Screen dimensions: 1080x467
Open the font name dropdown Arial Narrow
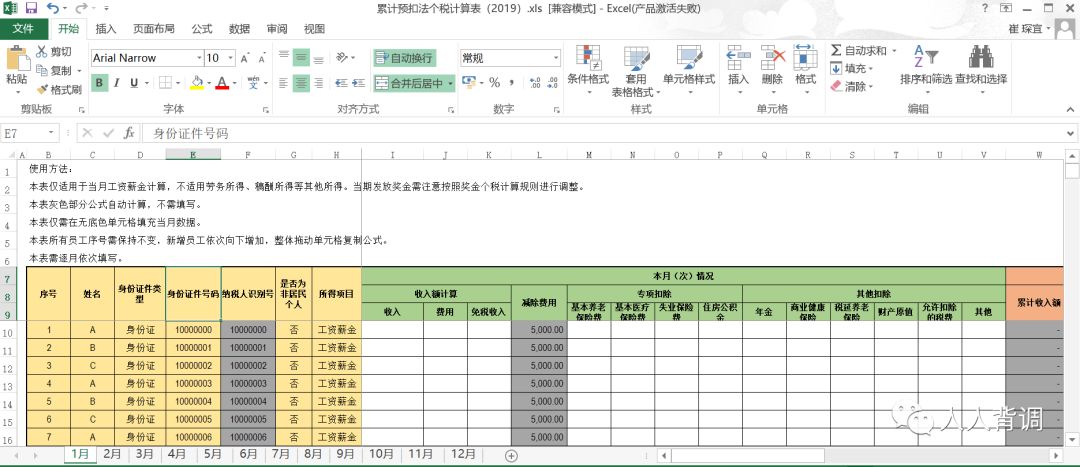199,59
